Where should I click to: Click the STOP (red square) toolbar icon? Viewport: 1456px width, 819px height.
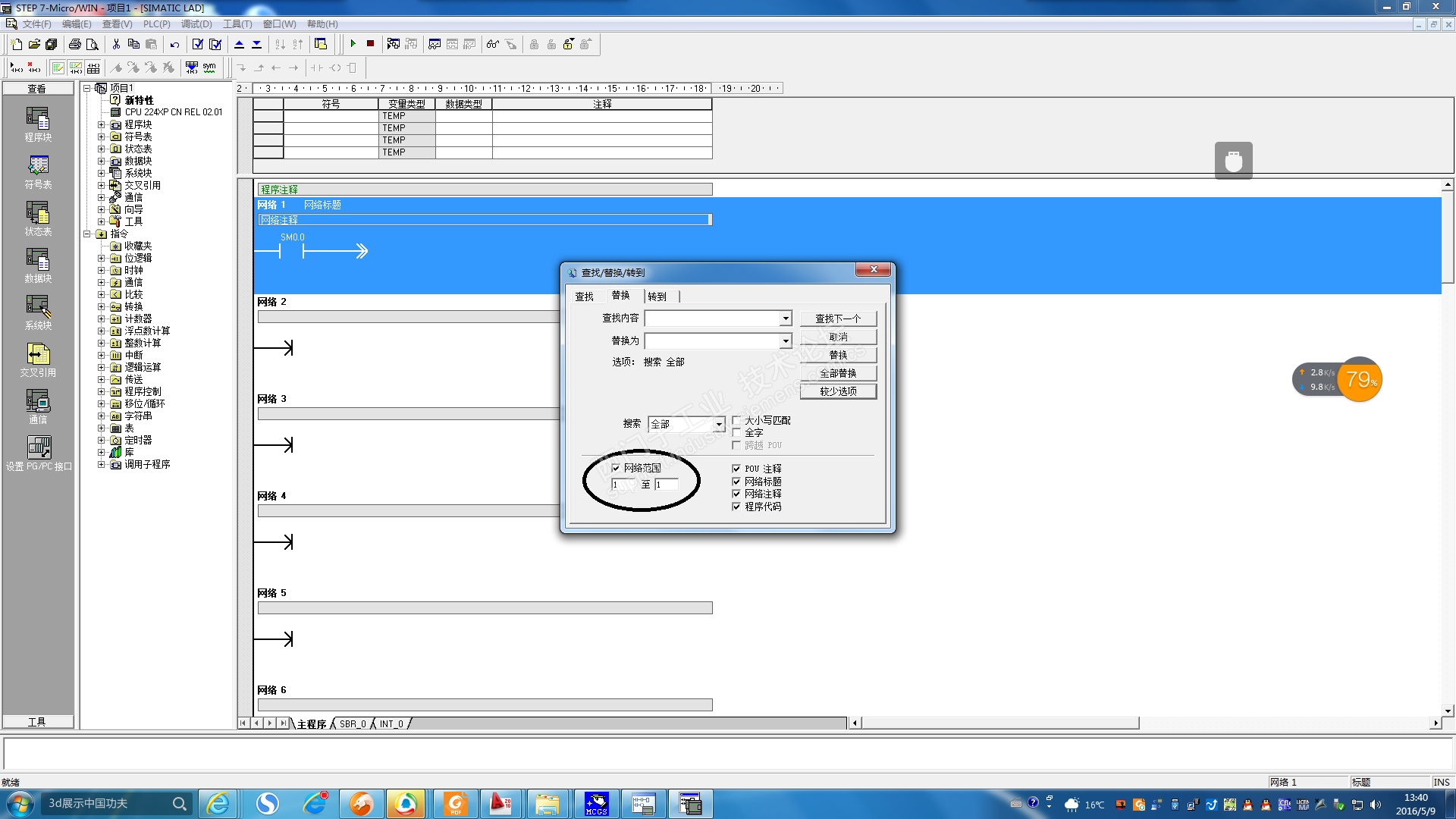point(370,44)
